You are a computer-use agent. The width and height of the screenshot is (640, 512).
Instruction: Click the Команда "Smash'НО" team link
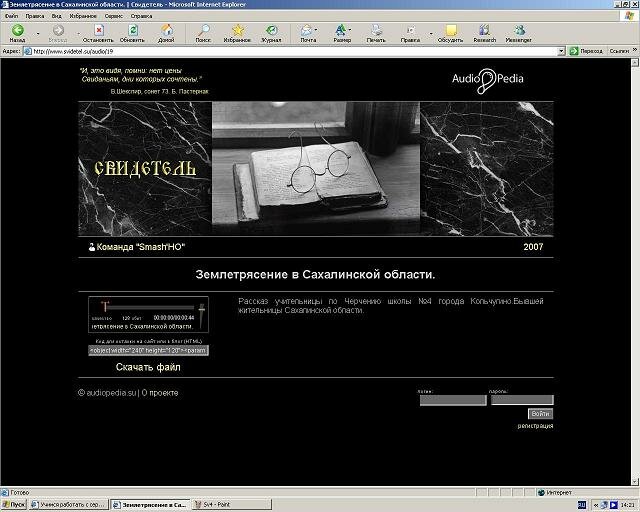click(140, 247)
